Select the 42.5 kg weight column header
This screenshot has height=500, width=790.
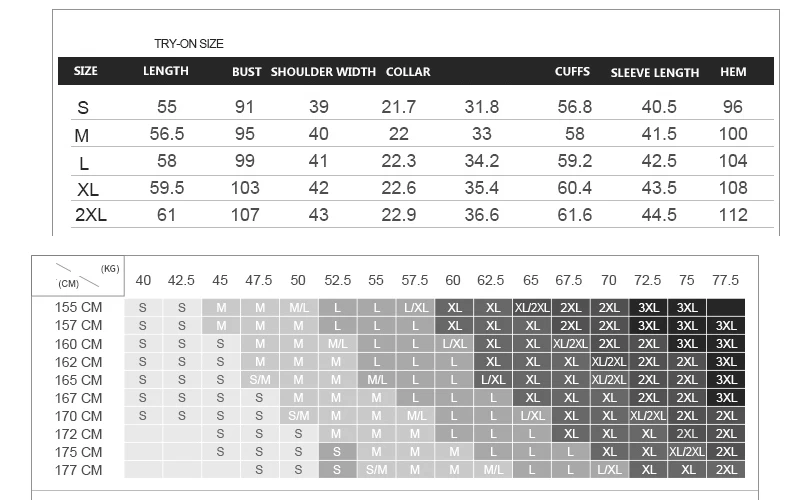pyautogui.click(x=181, y=280)
